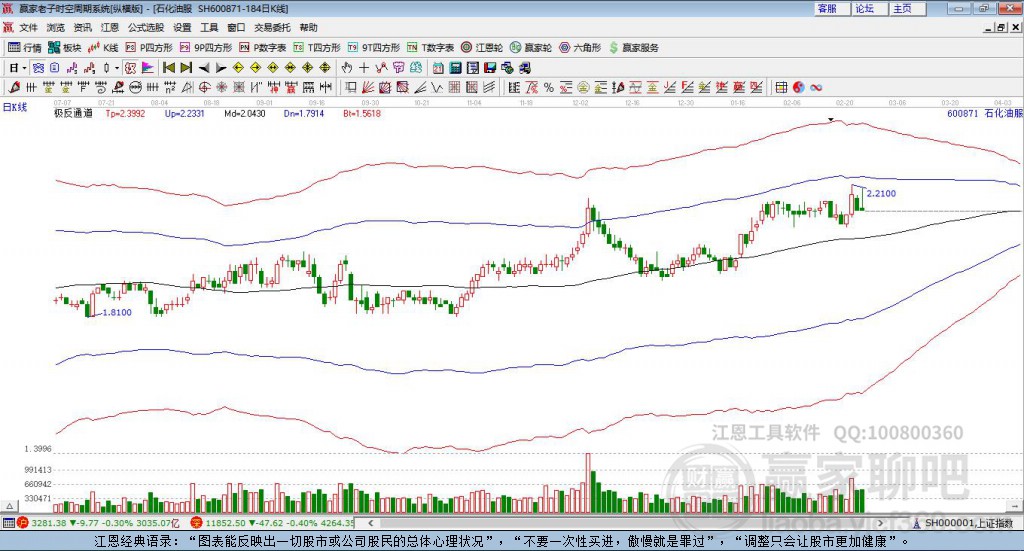Click the horizontal chart scrollbar track

click(625, 523)
